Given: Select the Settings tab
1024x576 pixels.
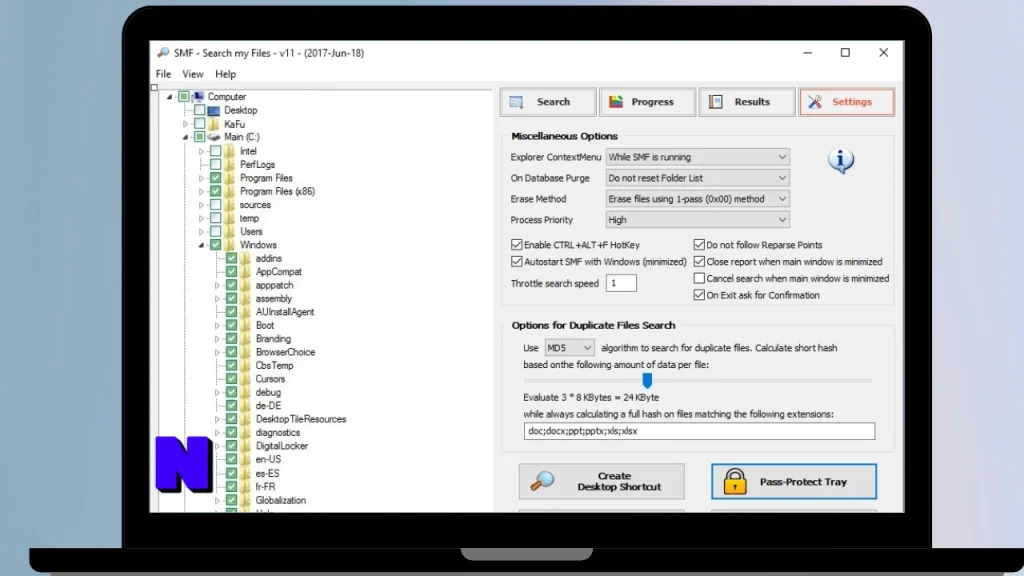Looking at the screenshot, I should coord(846,102).
